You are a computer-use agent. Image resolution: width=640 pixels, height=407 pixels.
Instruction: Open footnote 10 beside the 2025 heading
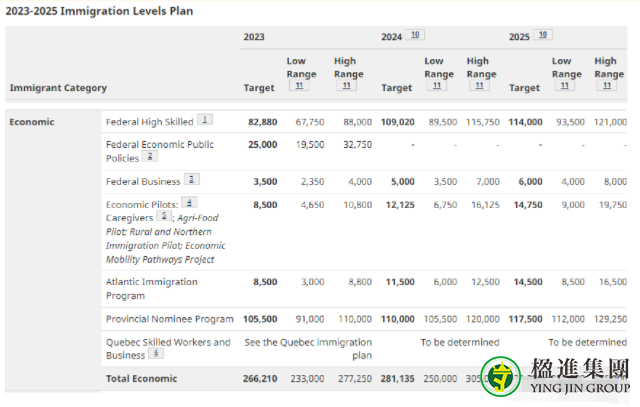(x=543, y=35)
